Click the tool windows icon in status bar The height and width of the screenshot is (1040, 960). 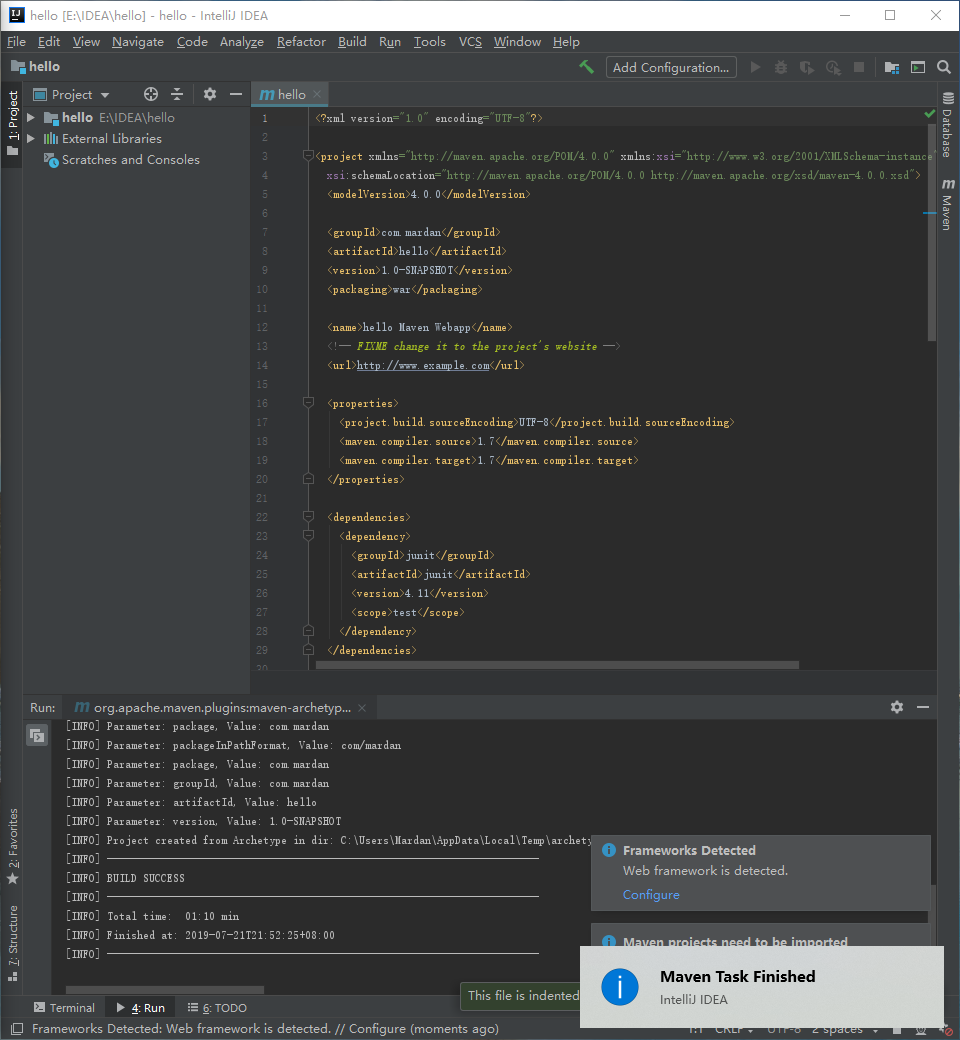(x=17, y=1029)
